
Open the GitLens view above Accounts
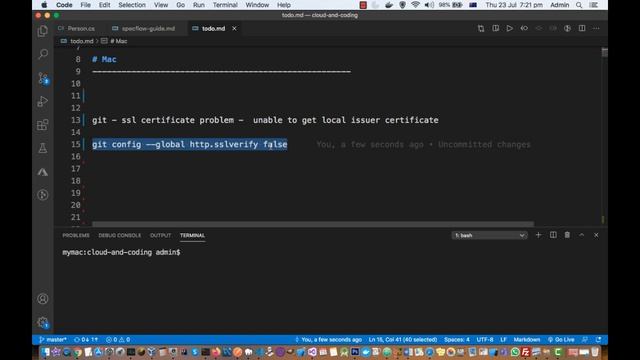pyautogui.click(x=43, y=195)
